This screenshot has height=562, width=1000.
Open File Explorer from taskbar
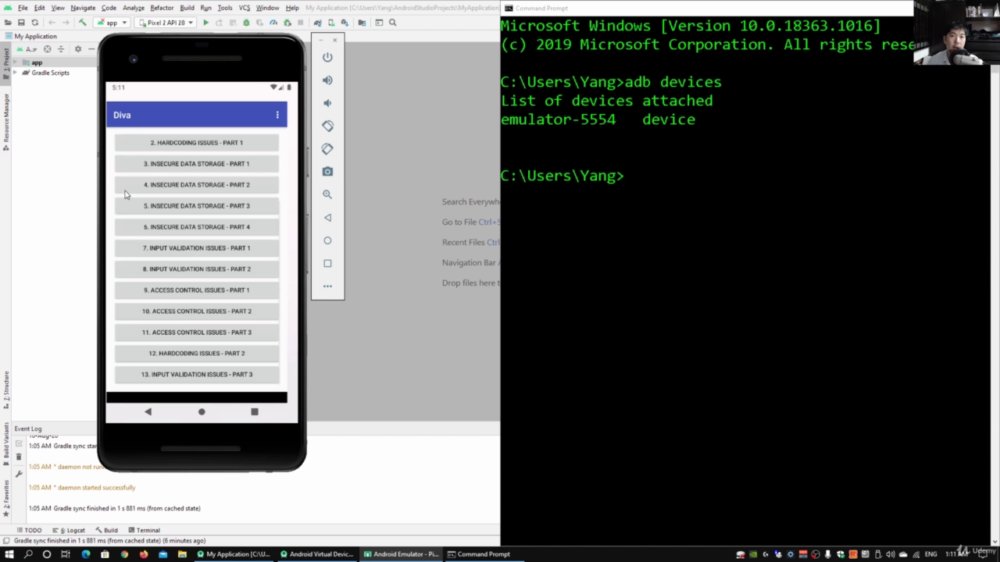tap(182, 554)
